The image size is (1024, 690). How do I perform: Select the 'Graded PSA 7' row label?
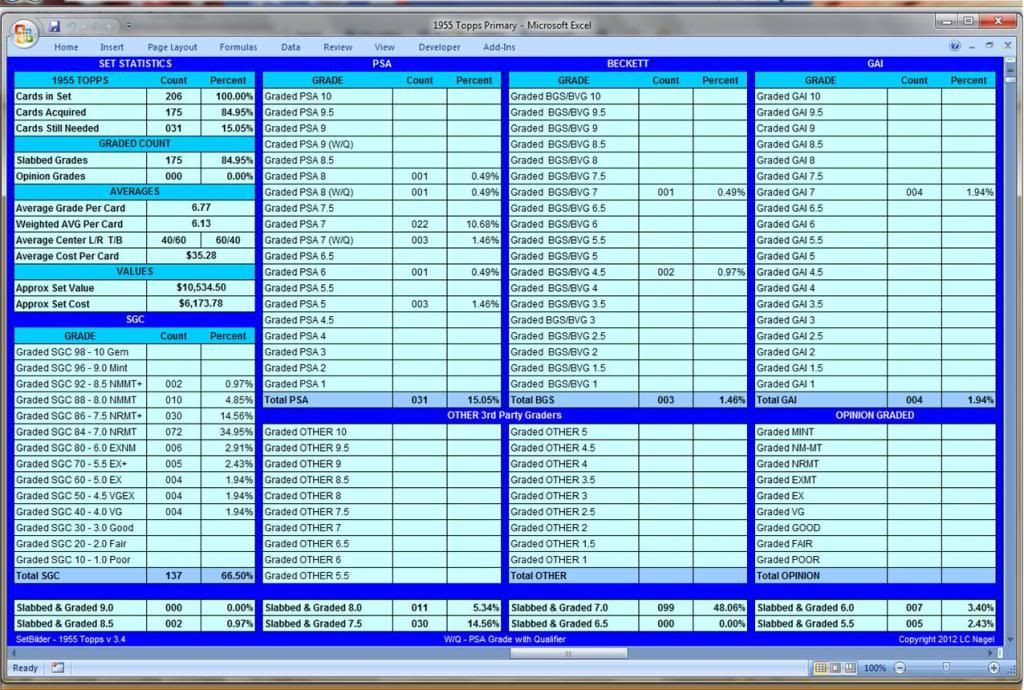point(328,224)
